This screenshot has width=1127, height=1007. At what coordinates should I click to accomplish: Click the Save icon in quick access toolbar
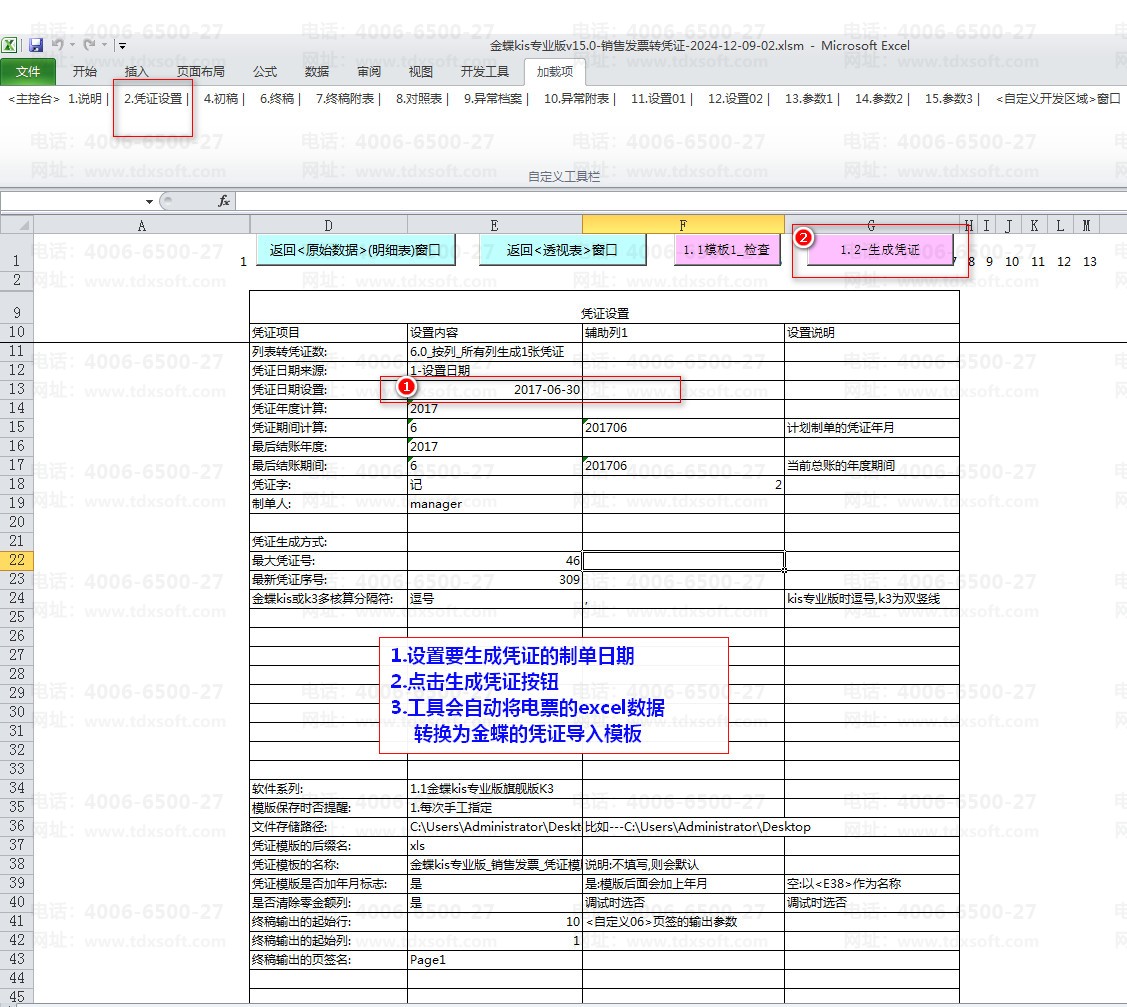point(36,45)
